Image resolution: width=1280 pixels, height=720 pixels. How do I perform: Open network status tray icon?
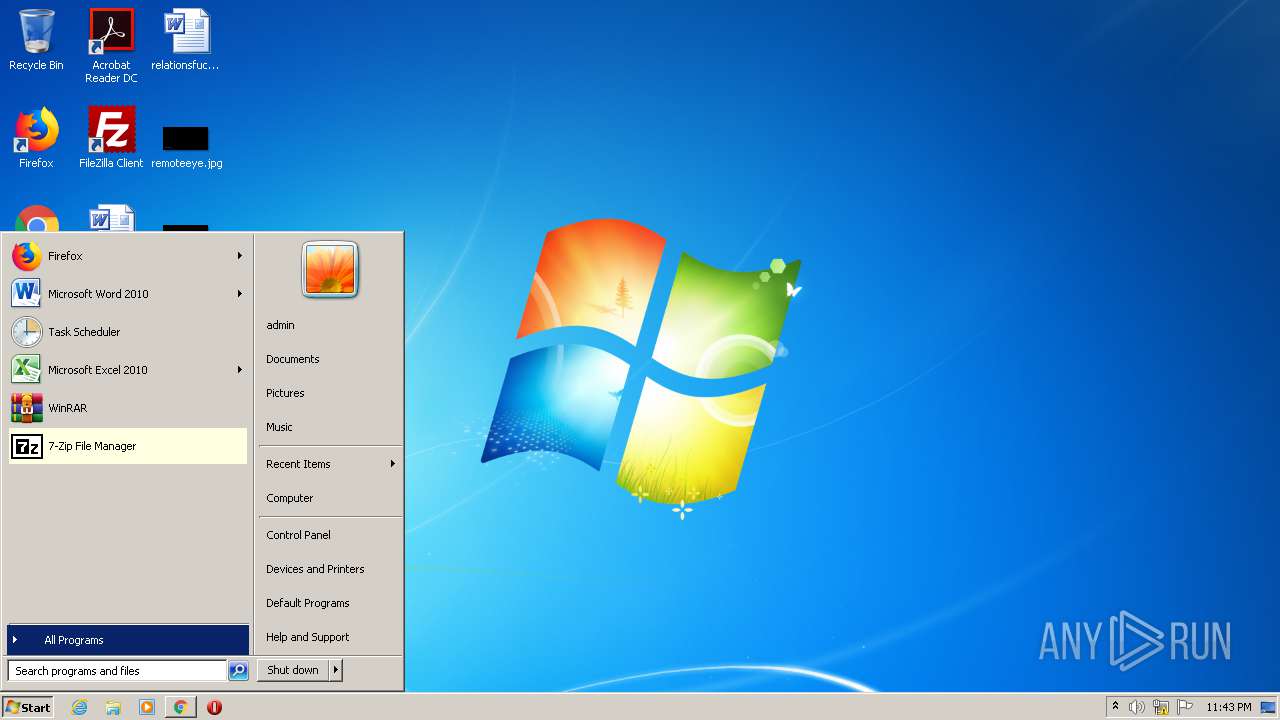(1161, 707)
